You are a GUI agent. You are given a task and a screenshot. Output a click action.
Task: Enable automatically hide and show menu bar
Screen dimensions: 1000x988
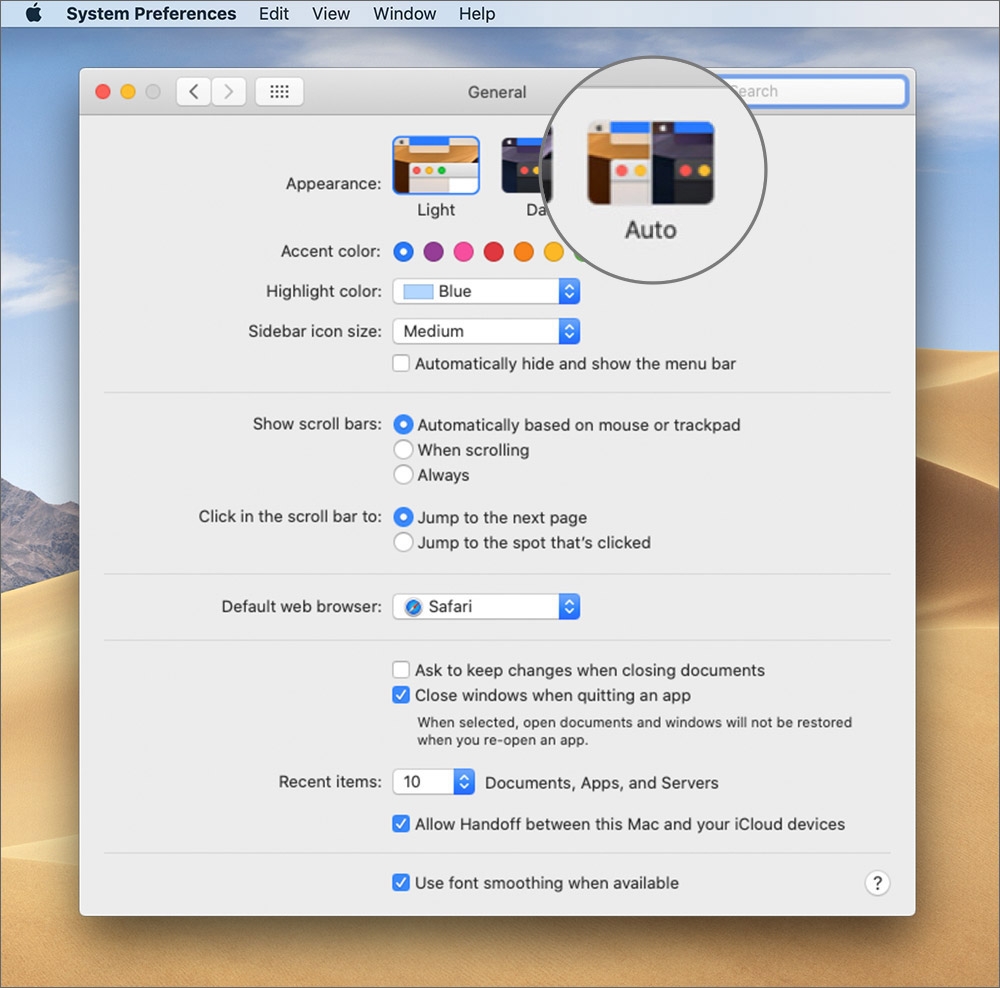tap(401, 364)
